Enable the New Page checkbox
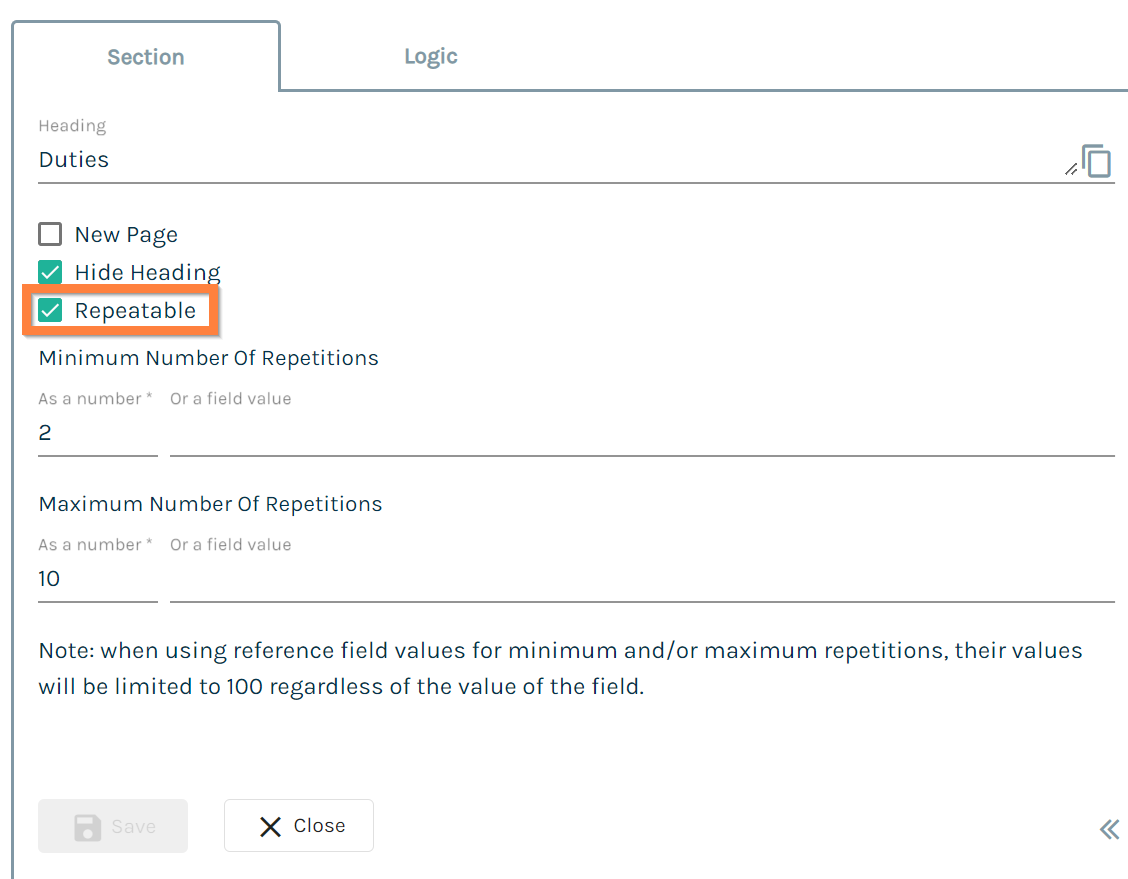1128x879 pixels. coord(50,234)
